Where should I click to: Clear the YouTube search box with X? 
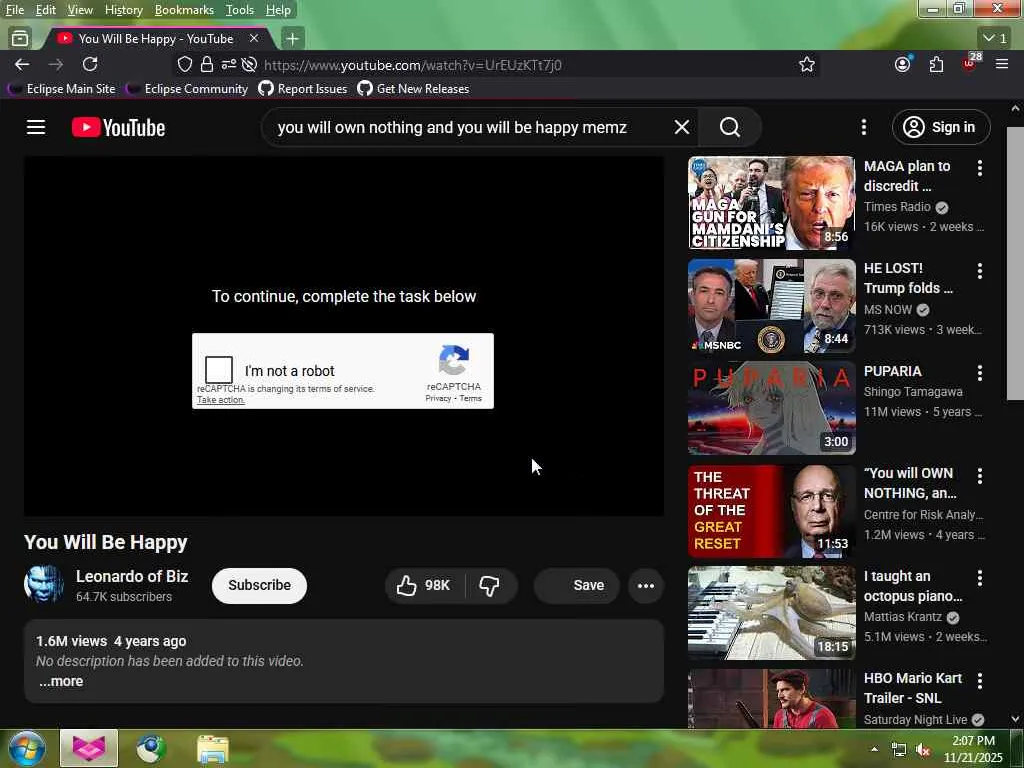coord(682,127)
